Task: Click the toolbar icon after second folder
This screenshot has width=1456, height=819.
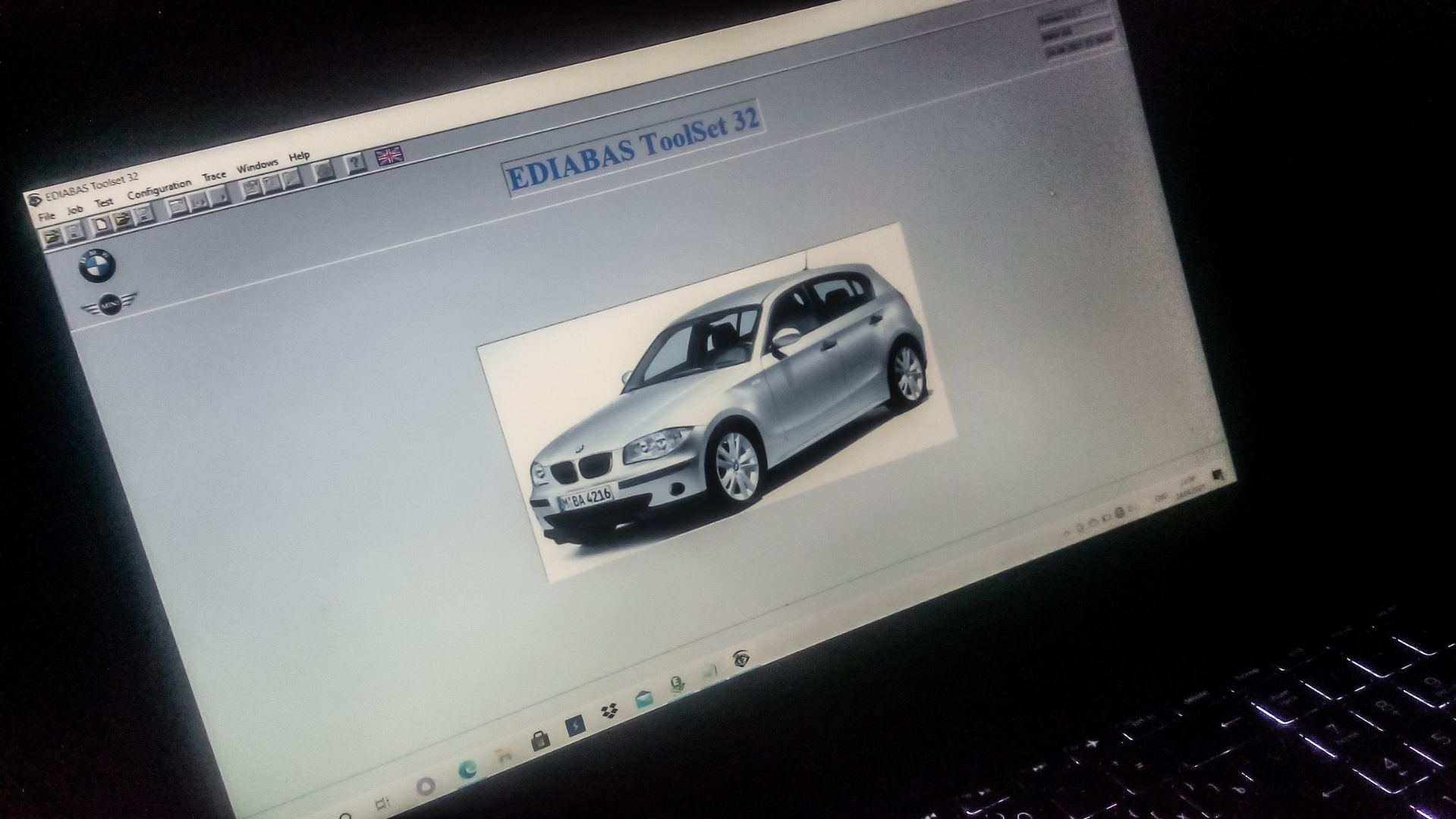Action: [x=144, y=215]
